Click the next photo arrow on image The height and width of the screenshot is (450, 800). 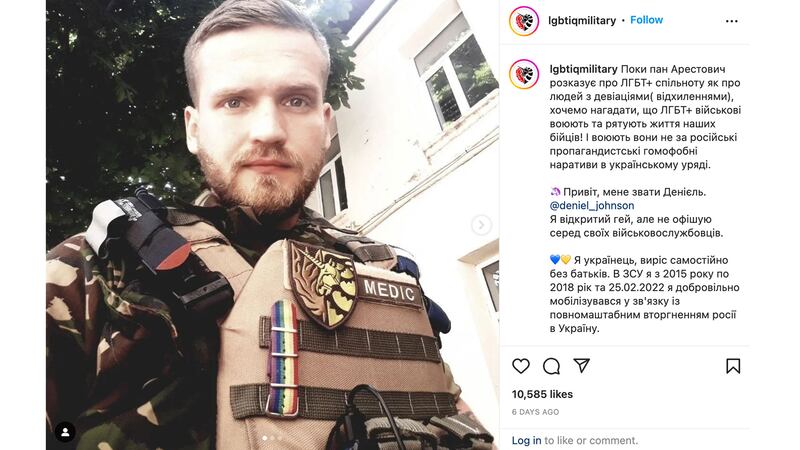pyautogui.click(x=481, y=224)
